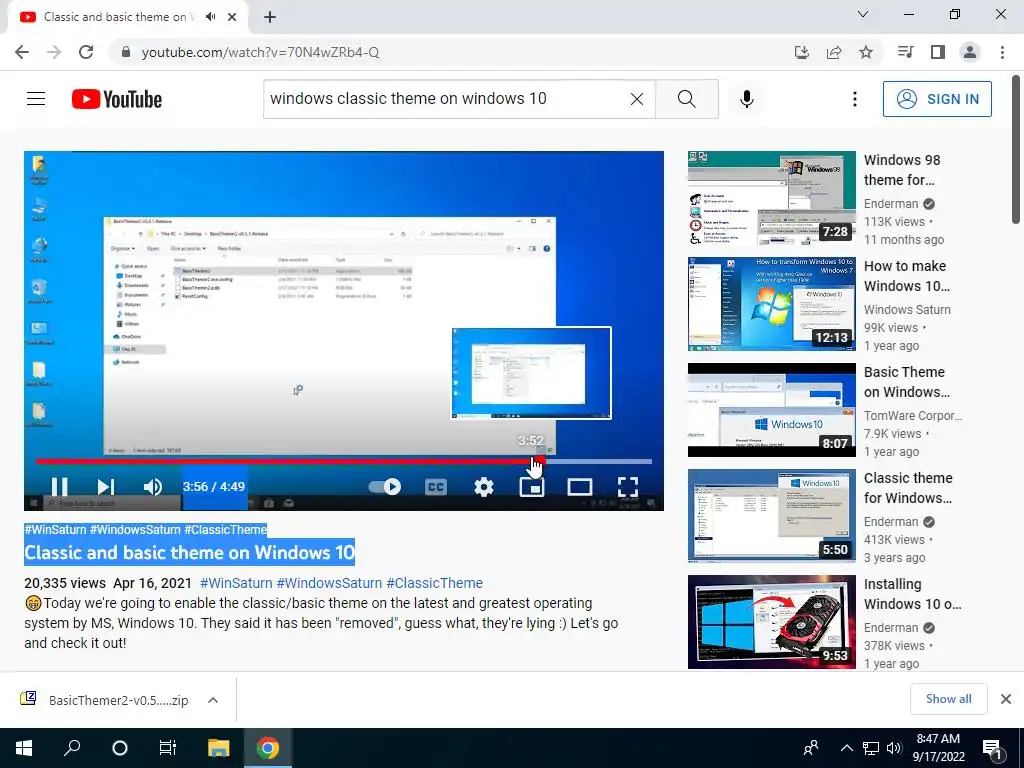The width and height of the screenshot is (1024, 768).
Task: Open notification center
Action: pos(992,748)
